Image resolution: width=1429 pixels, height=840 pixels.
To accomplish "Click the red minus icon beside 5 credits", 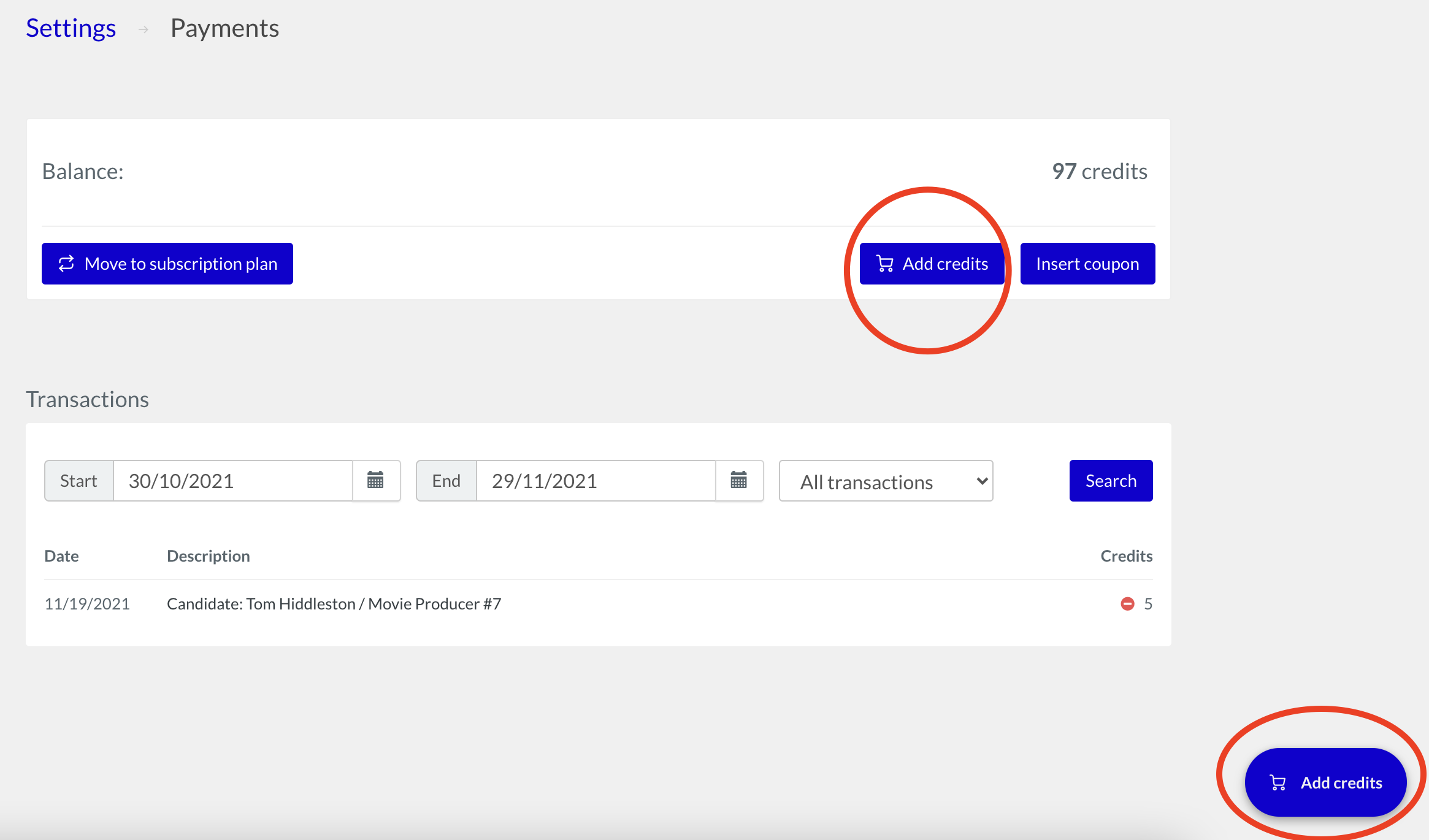I will (x=1127, y=604).
